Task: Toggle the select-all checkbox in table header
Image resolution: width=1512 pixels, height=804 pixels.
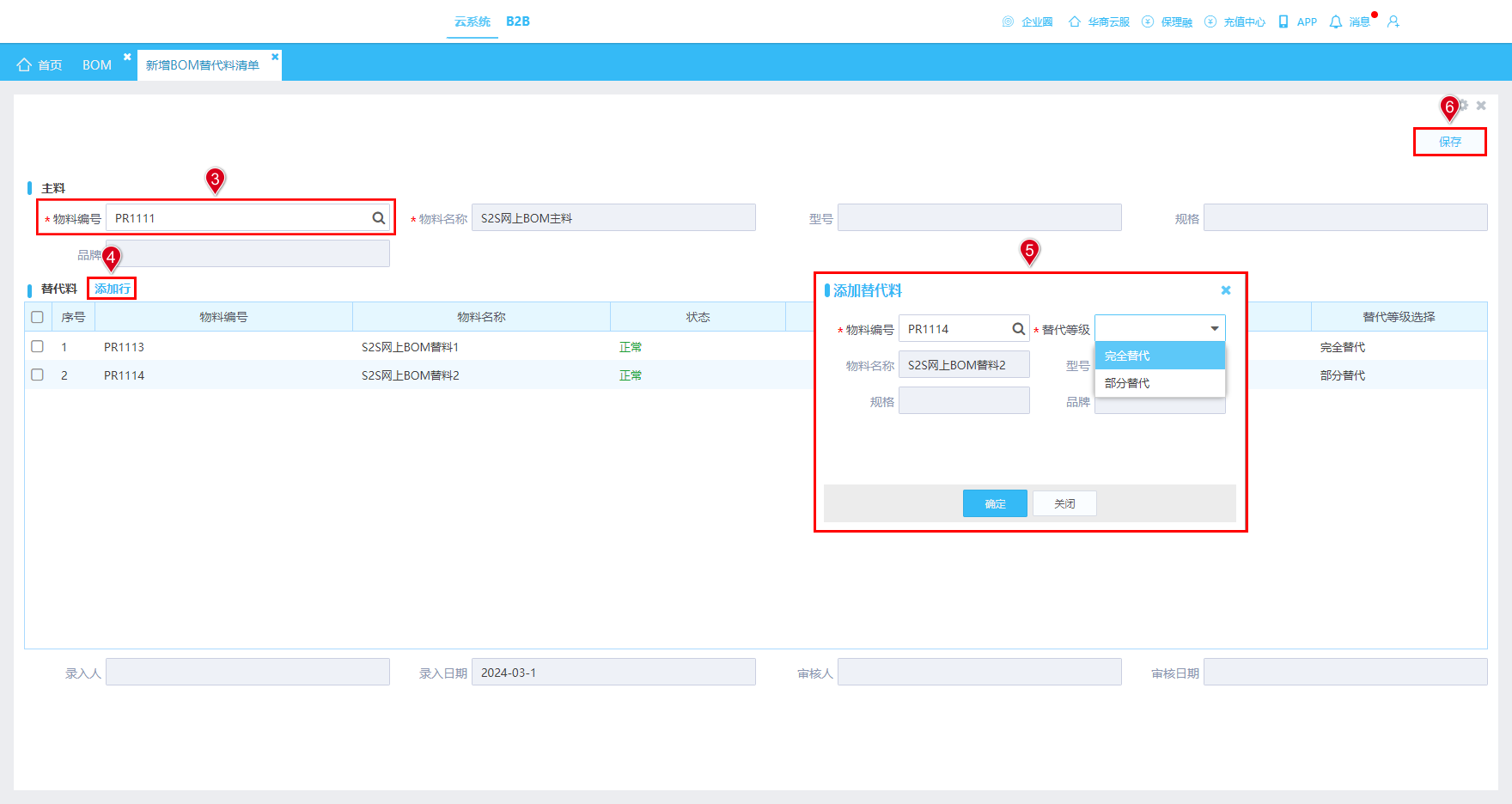Action: tap(37, 317)
